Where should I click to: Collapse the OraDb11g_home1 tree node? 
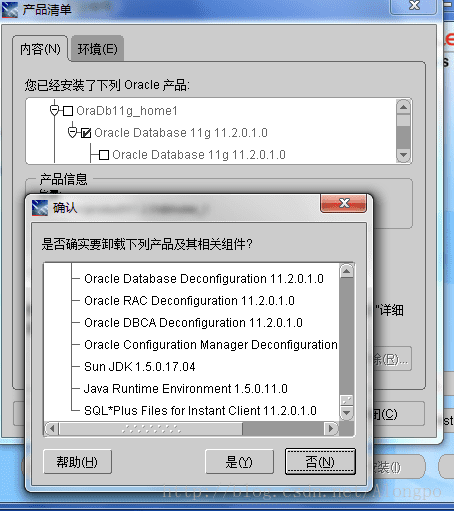click(x=54, y=110)
